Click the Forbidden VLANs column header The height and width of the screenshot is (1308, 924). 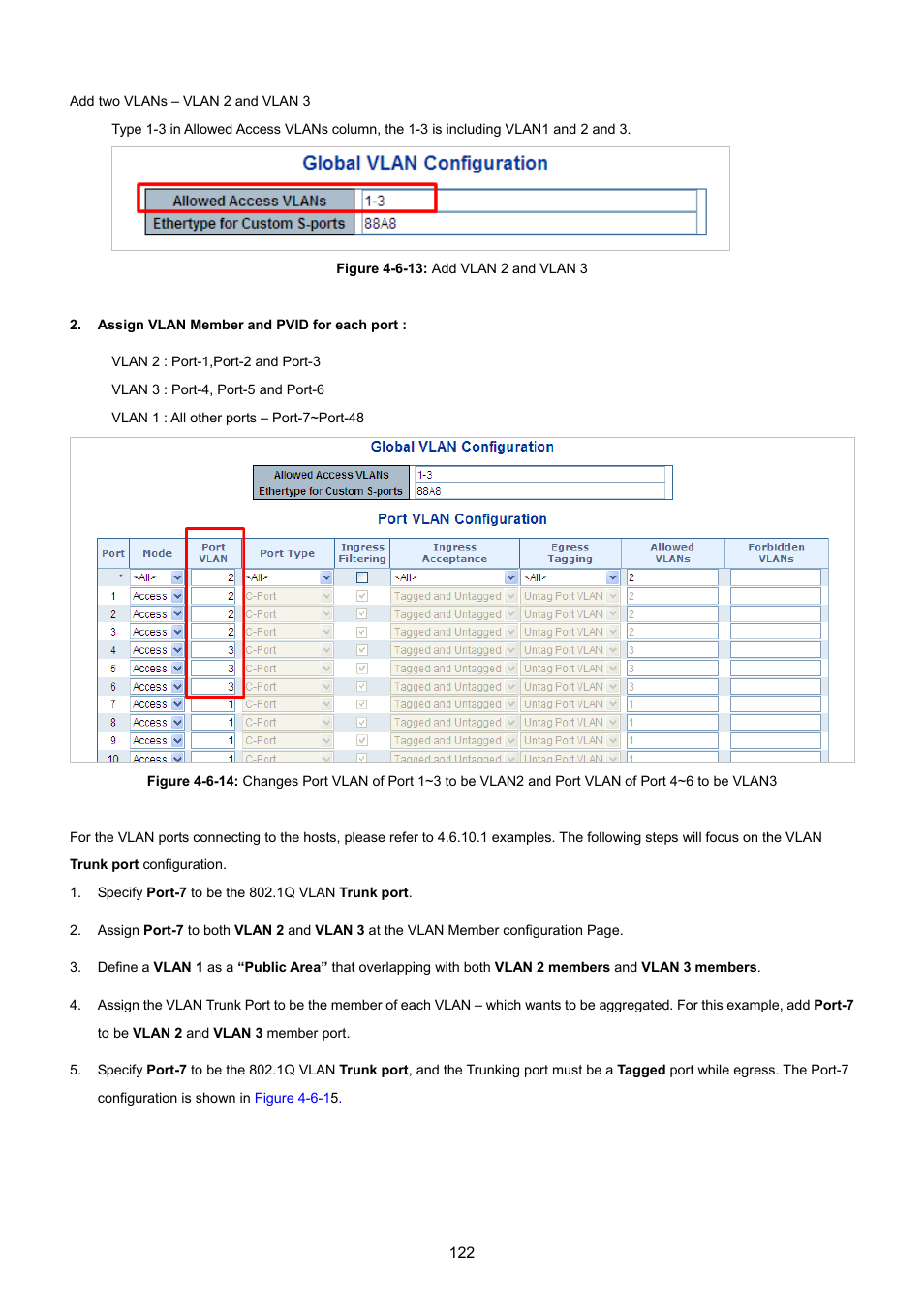pos(776,553)
